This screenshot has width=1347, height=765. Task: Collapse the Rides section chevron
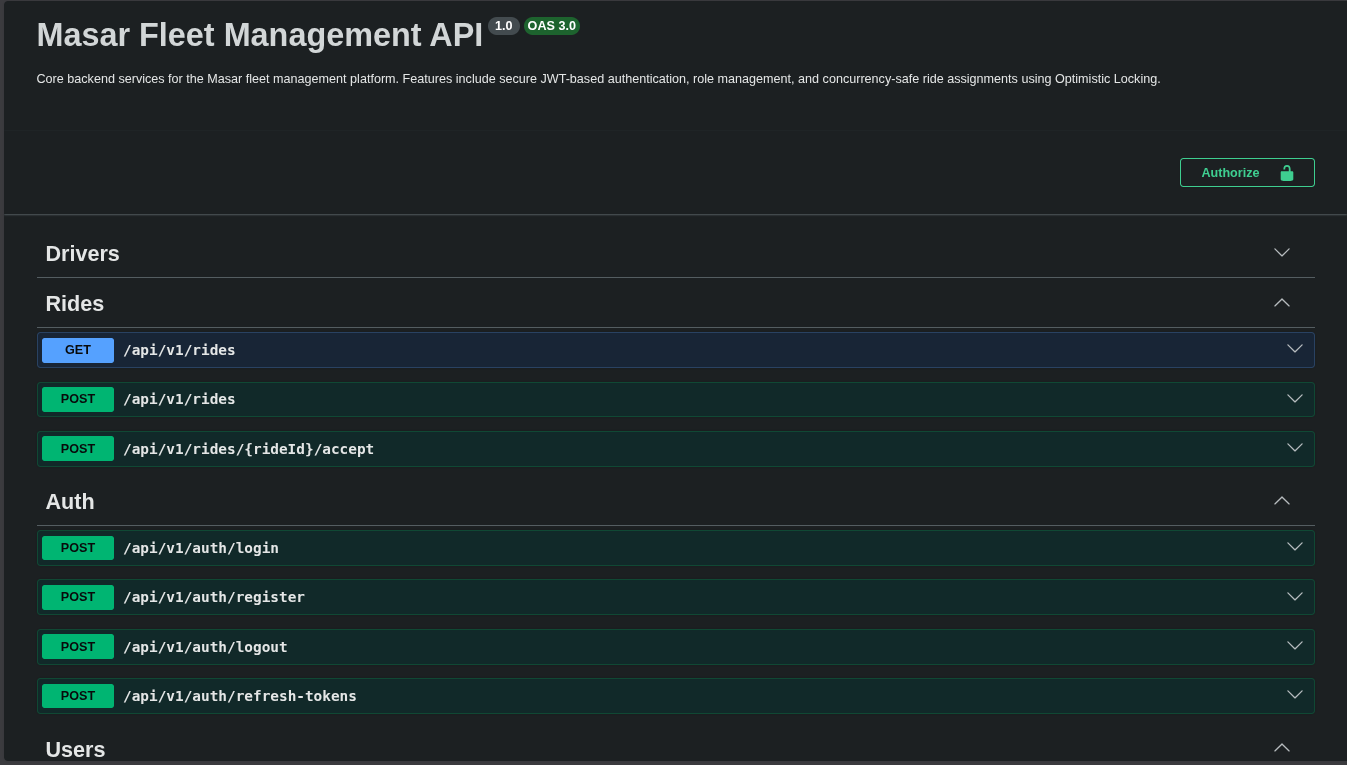tap(1282, 303)
